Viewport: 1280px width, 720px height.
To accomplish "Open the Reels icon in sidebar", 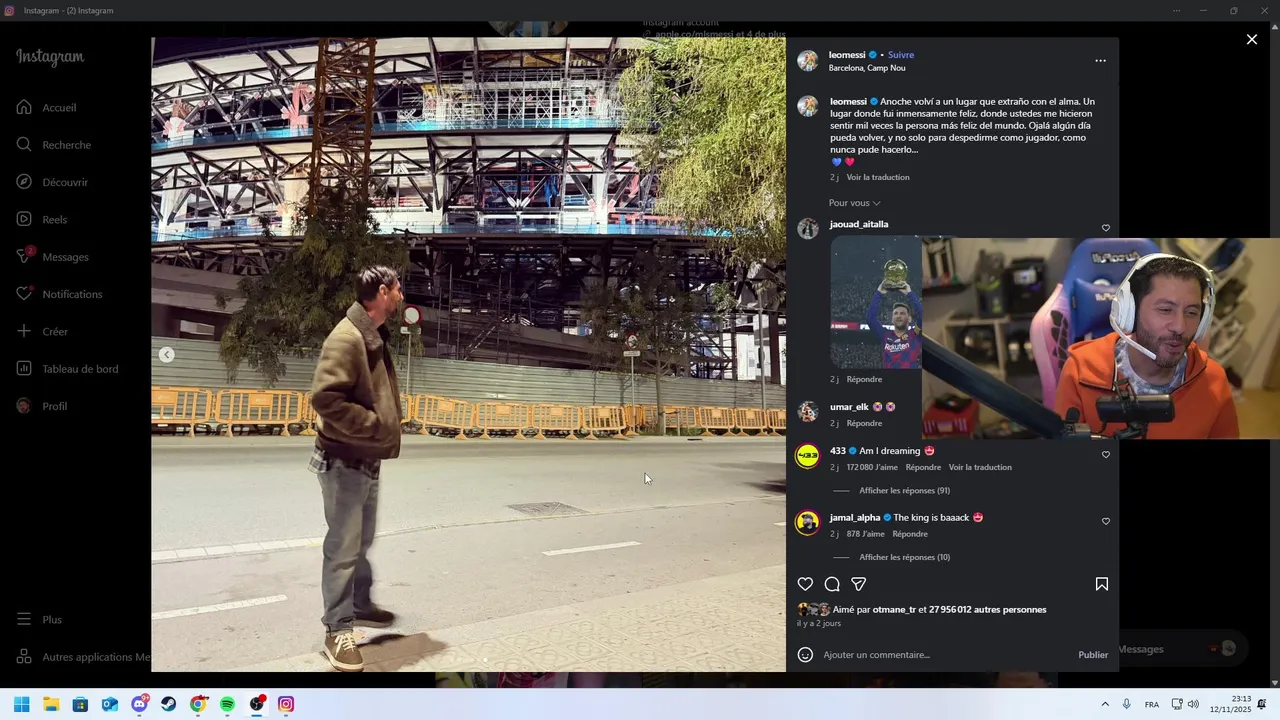I will 24,219.
